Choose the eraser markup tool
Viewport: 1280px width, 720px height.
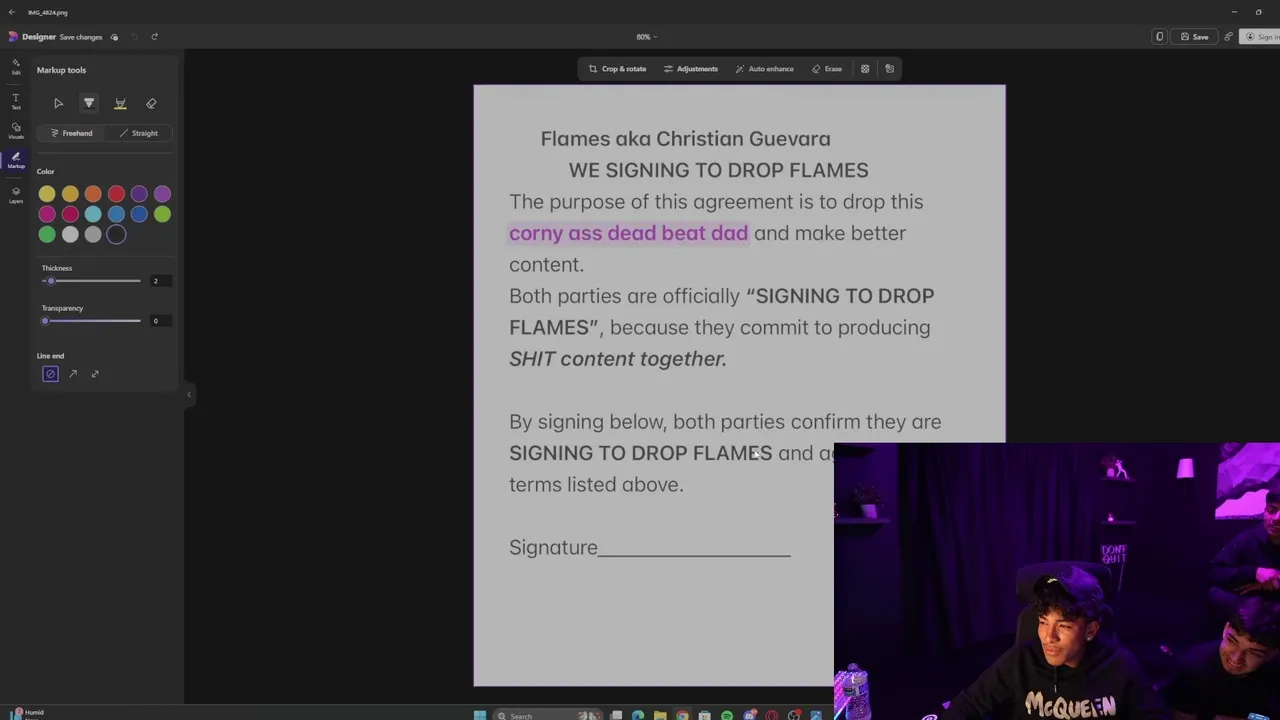pyautogui.click(x=151, y=103)
